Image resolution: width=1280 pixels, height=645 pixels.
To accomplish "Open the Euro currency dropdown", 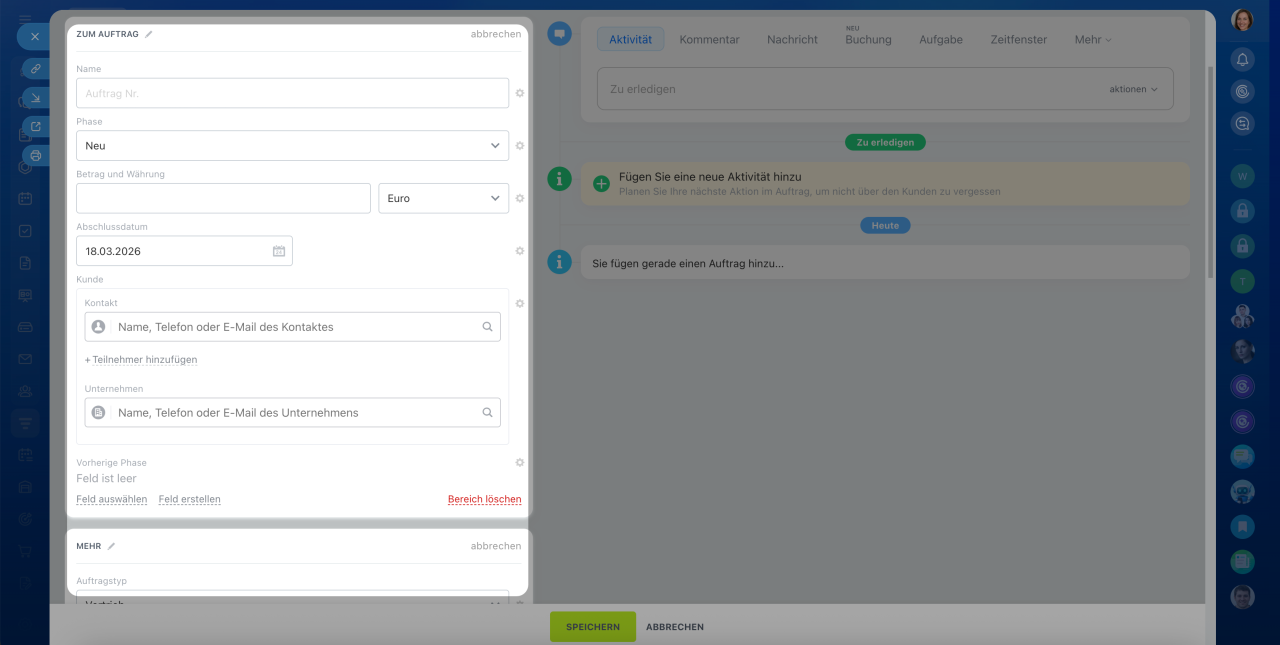I will (x=443, y=198).
